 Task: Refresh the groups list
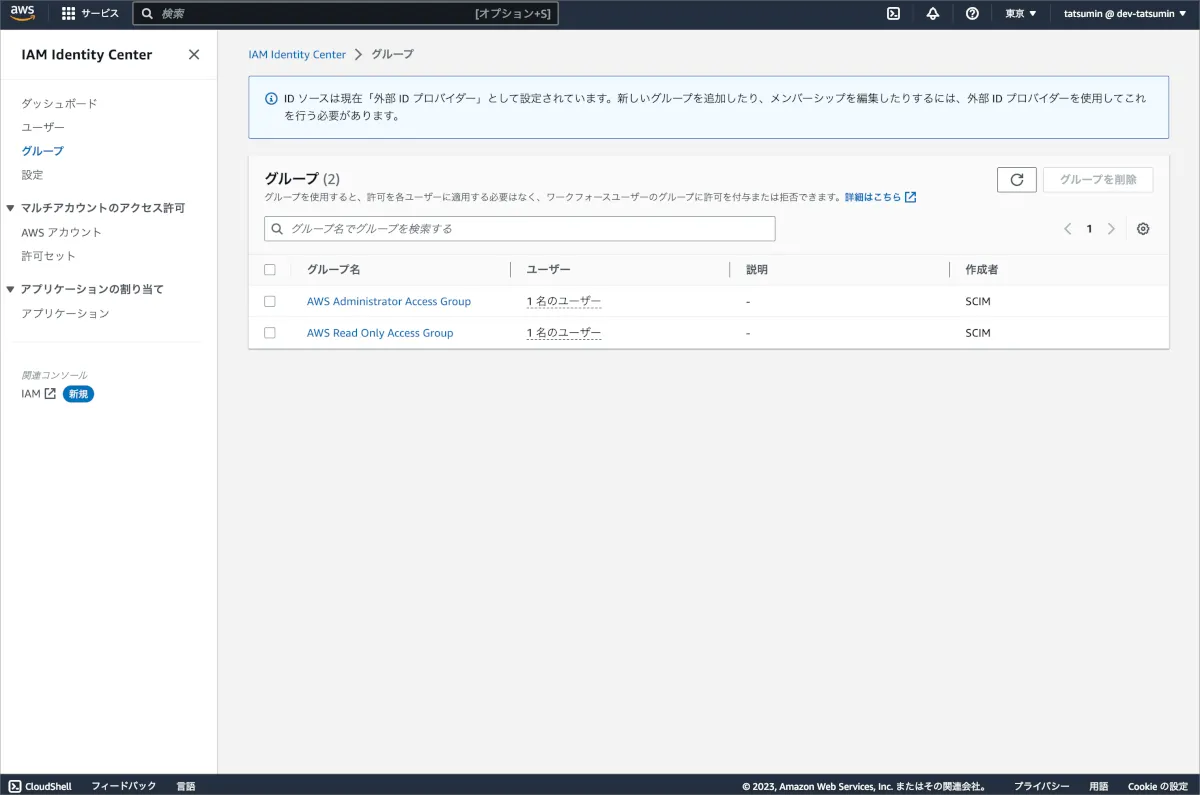1016,180
